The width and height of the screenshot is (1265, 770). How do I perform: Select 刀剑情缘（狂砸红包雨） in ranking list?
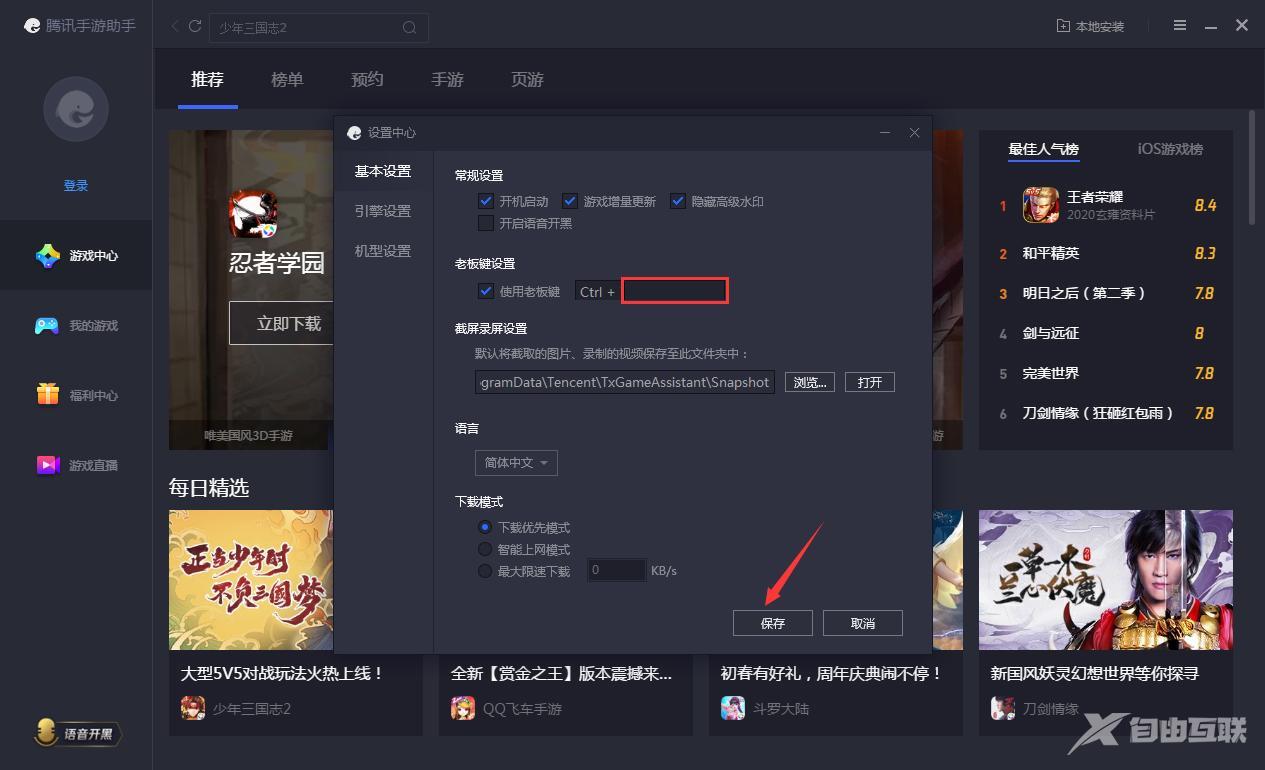coord(1099,414)
